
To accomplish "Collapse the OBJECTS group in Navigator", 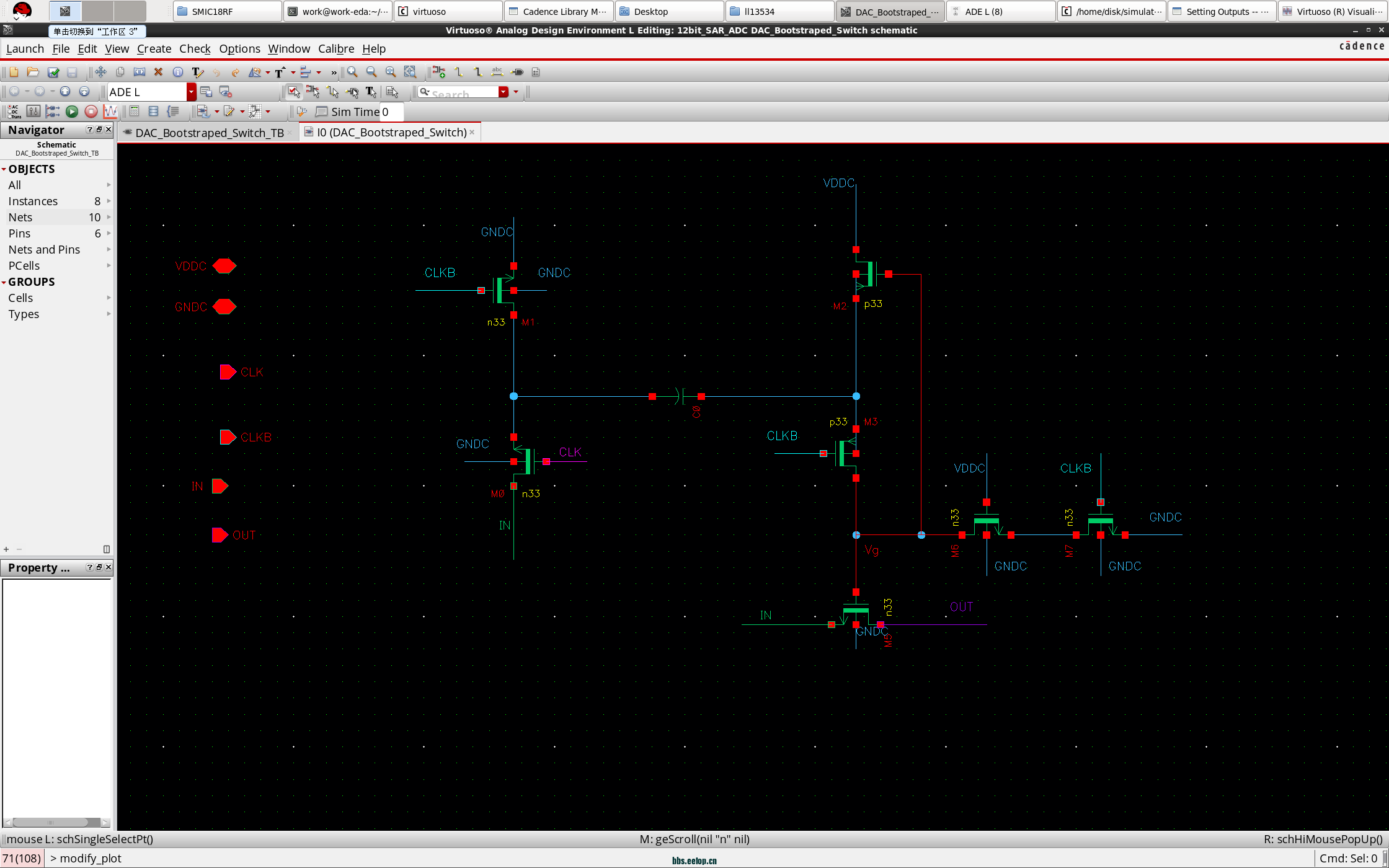I will pos(4,169).
